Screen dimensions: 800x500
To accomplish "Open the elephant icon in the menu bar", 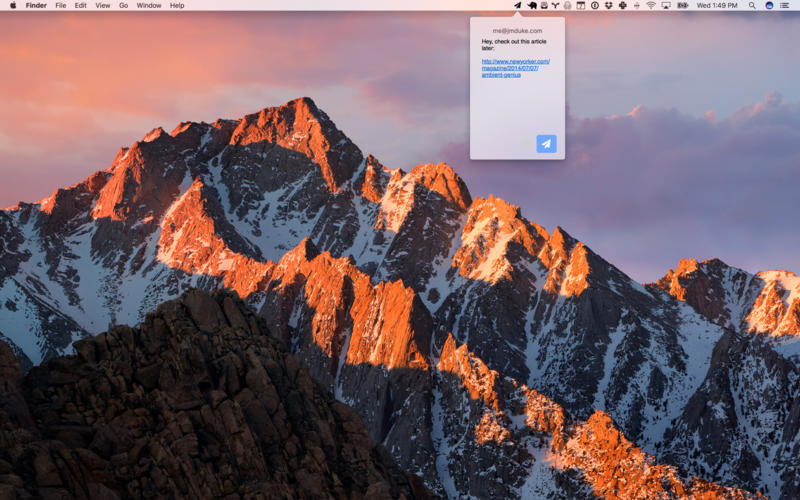I will [532, 5].
